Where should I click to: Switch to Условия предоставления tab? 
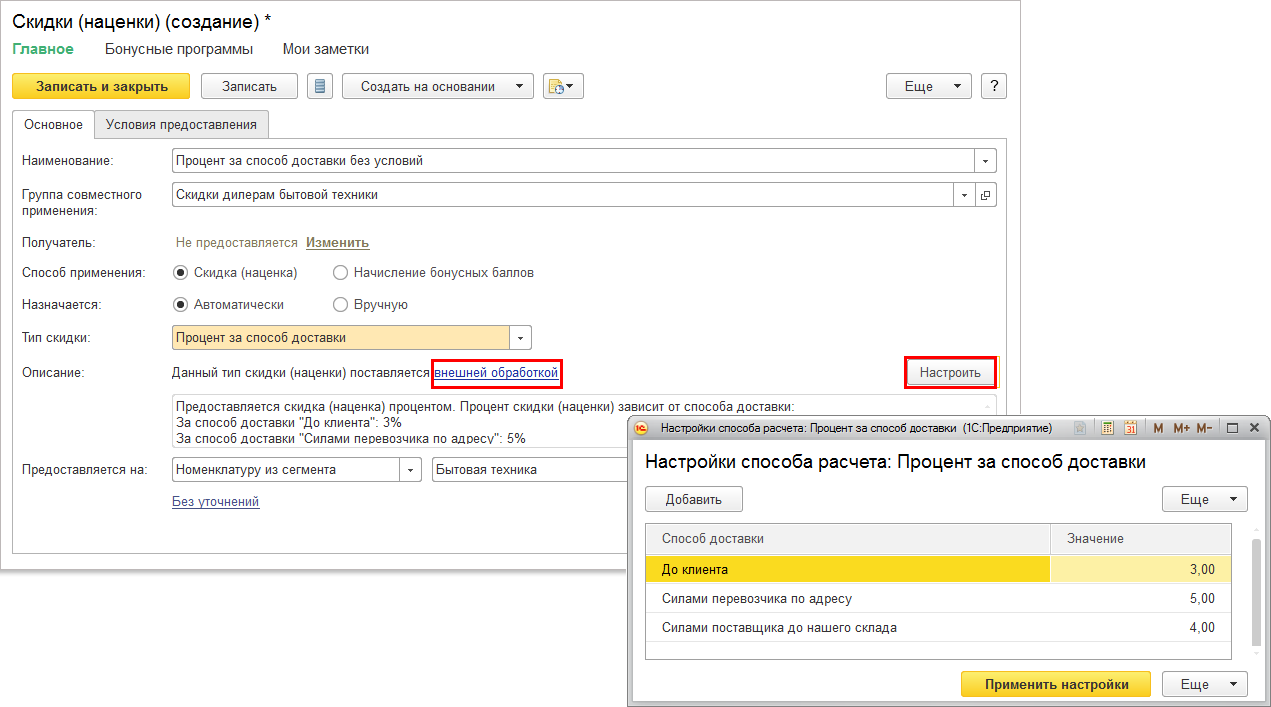[181, 125]
